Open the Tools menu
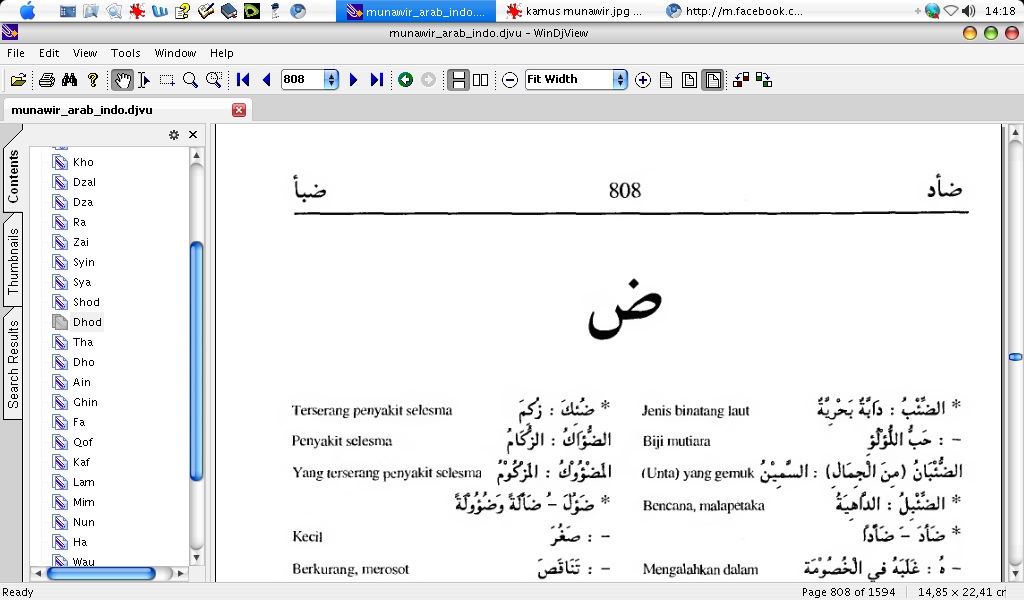The height and width of the screenshot is (600, 1024). [125, 53]
